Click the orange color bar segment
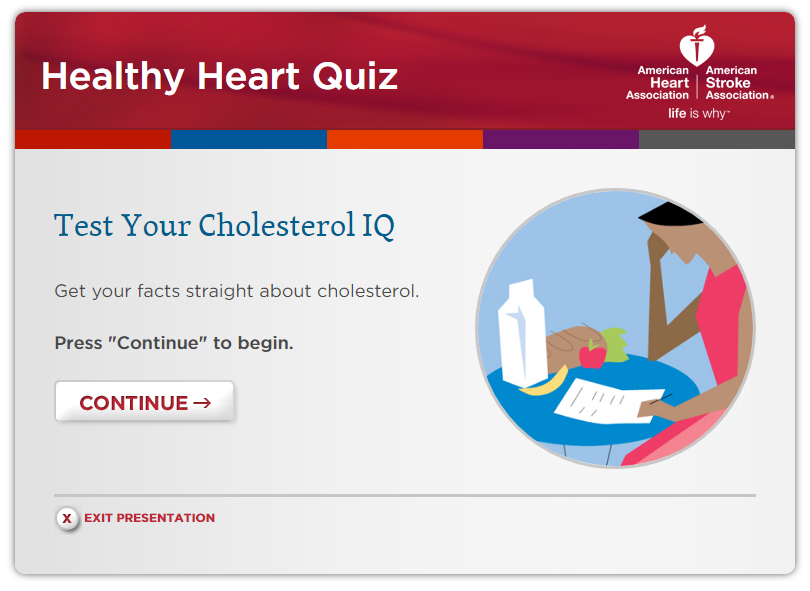This screenshot has height=591, width=810. 405,139
